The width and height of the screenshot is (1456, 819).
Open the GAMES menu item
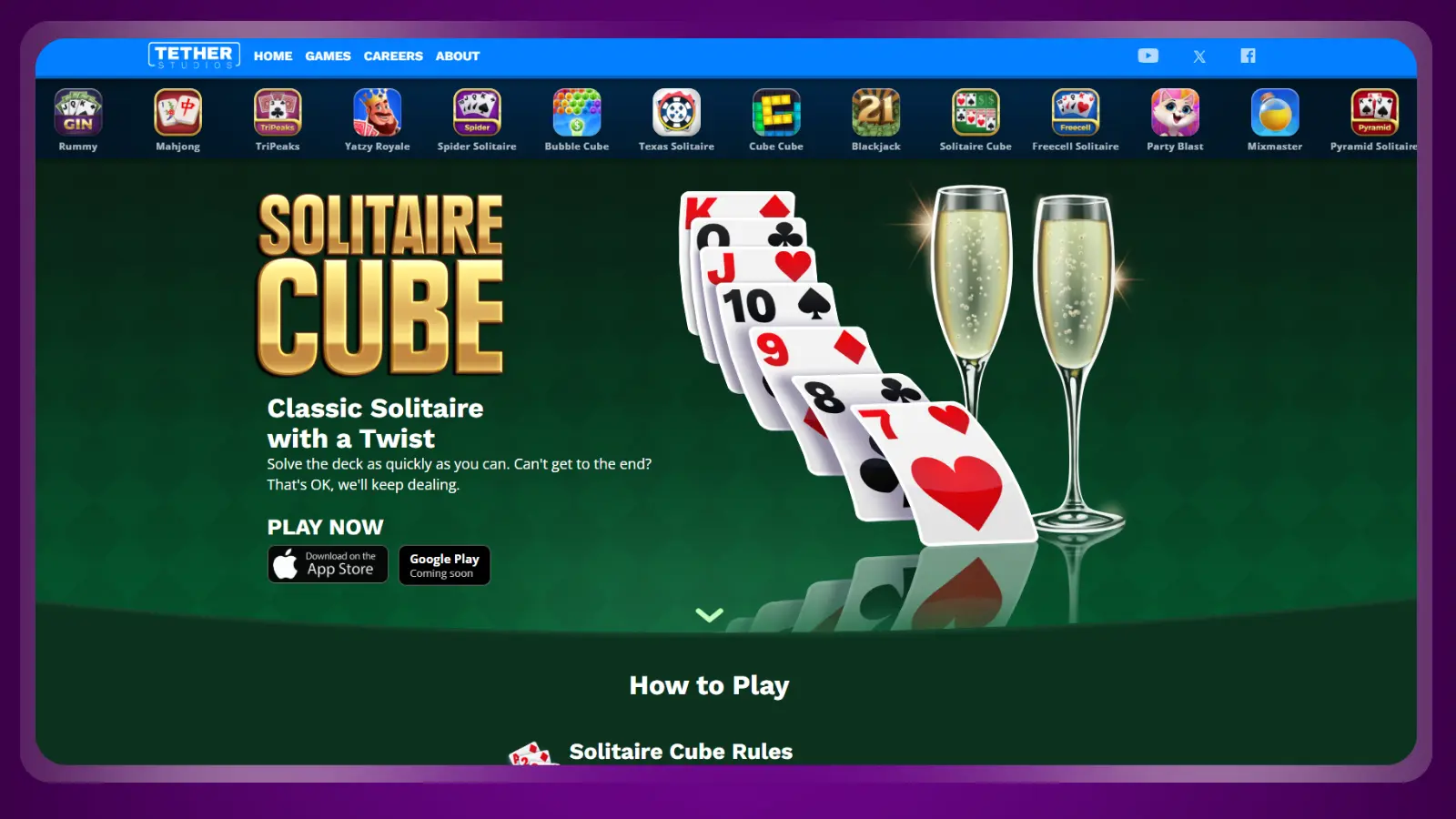[x=328, y=56]
